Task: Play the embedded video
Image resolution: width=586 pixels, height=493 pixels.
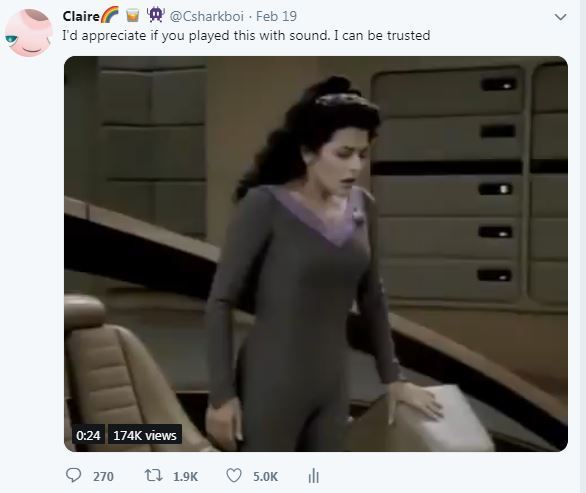Action: pos(316,254)
